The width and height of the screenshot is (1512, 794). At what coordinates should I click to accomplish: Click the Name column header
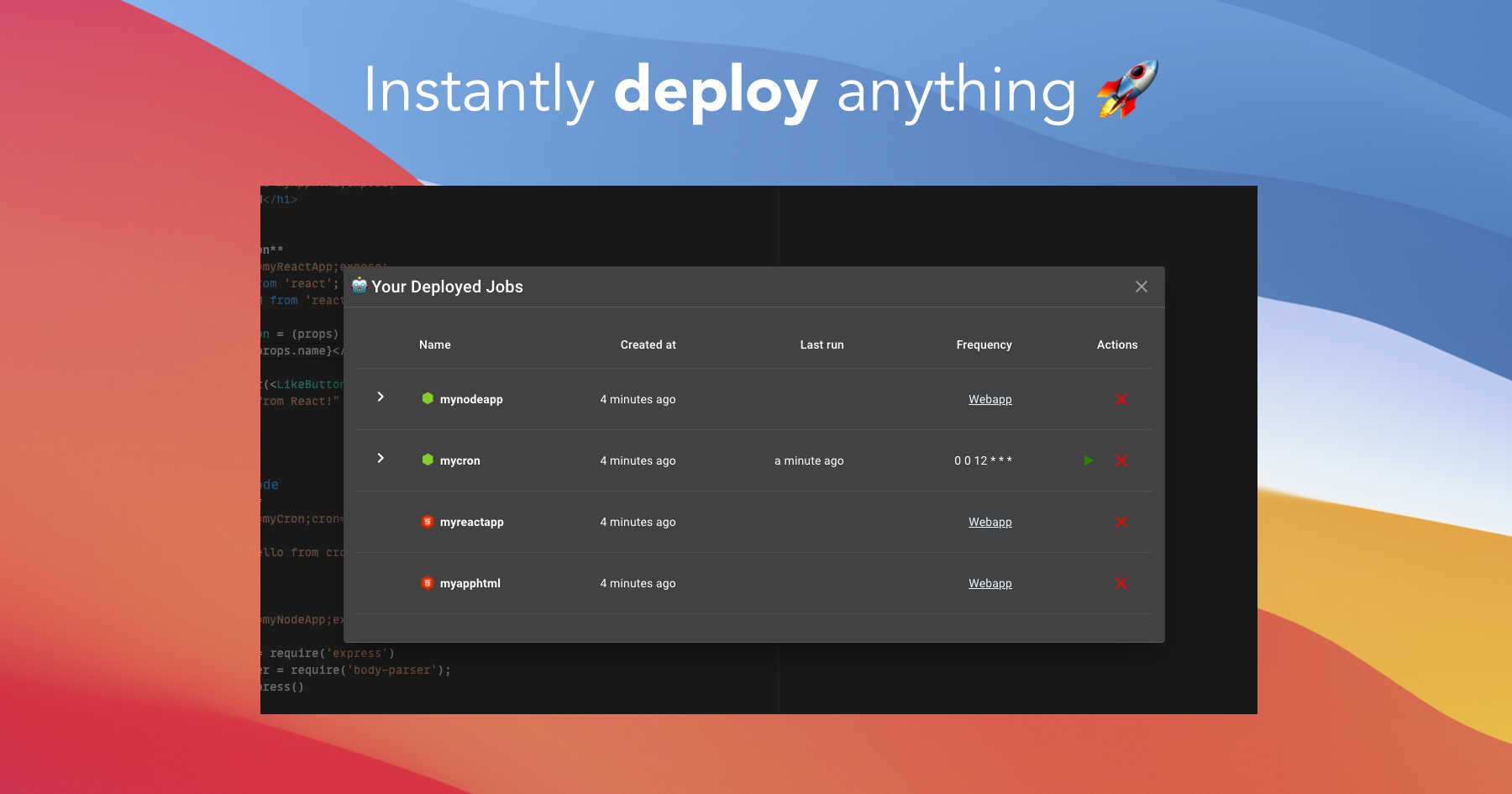(435, 344)
